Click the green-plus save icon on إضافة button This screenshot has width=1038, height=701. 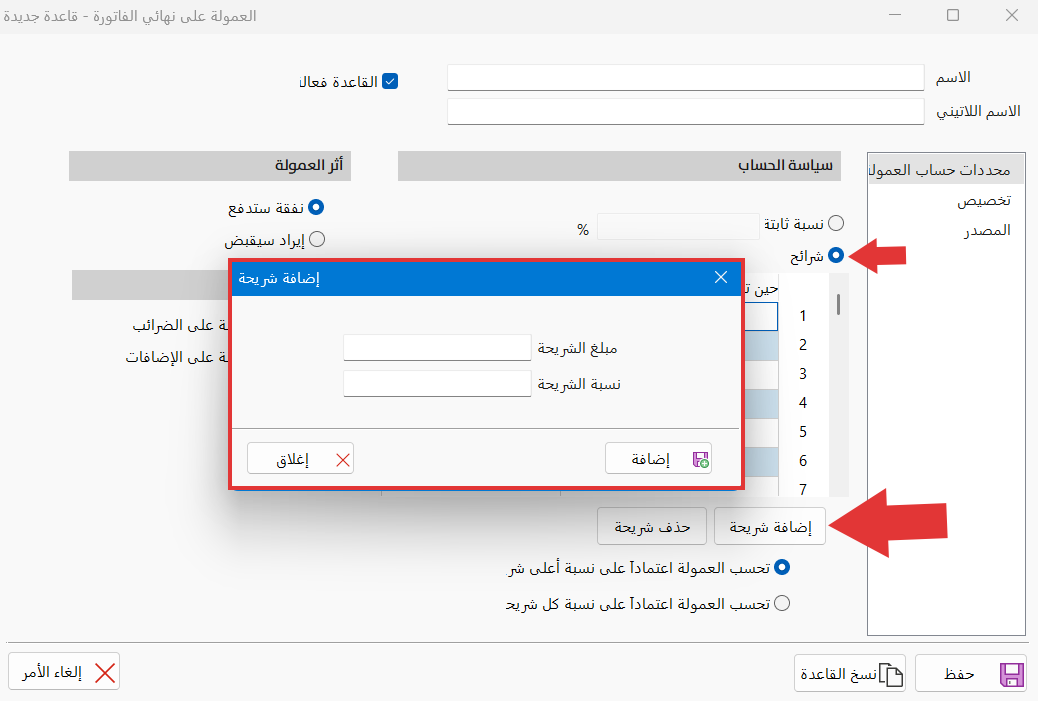click(x=700, y=459)
